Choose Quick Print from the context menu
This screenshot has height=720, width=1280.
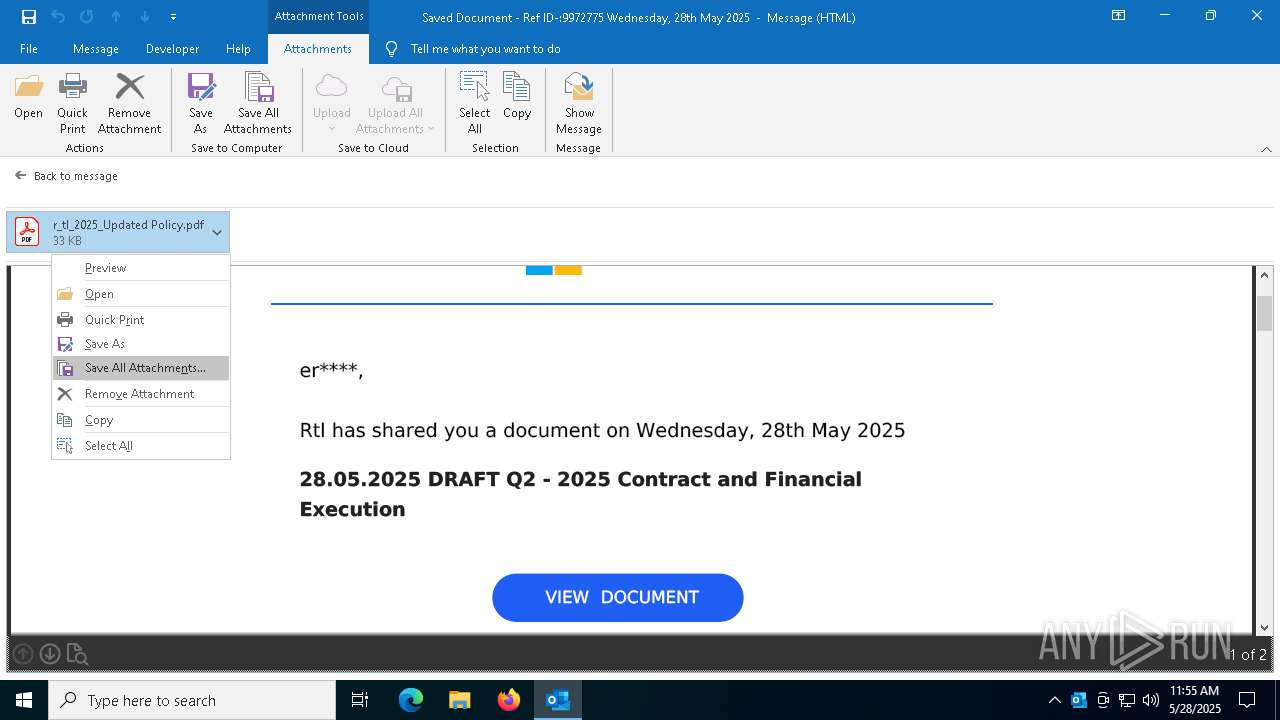click(x=141, y=320)
